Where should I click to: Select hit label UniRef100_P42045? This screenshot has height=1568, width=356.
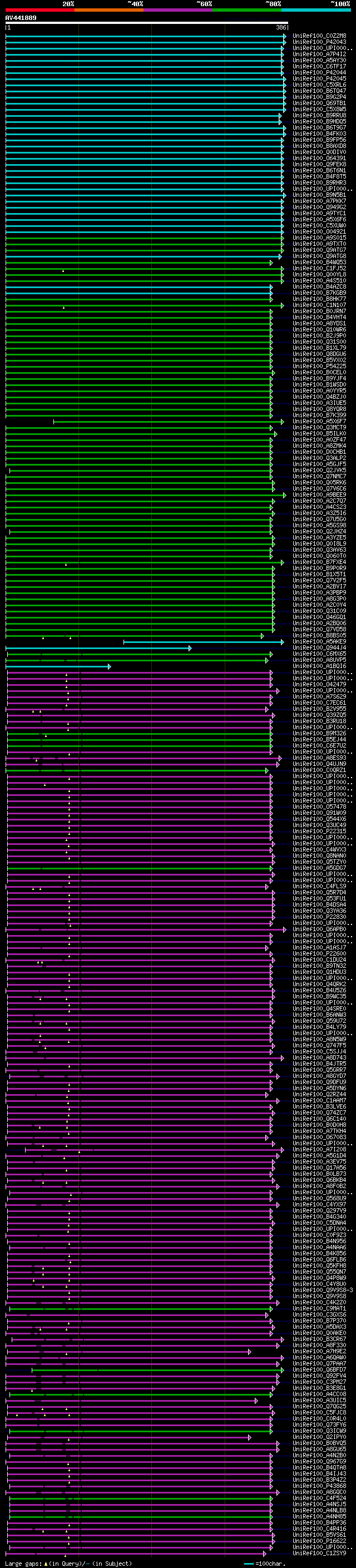pyautogui.click(x=319, y=78)
